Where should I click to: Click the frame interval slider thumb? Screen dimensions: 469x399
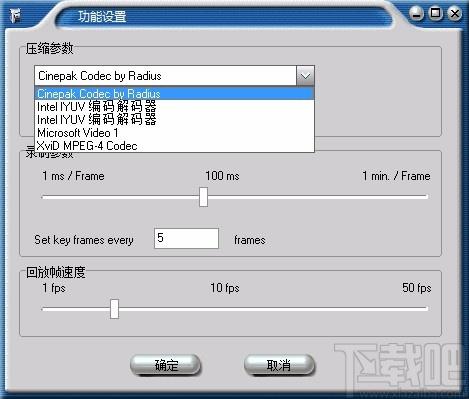point(203,197)
